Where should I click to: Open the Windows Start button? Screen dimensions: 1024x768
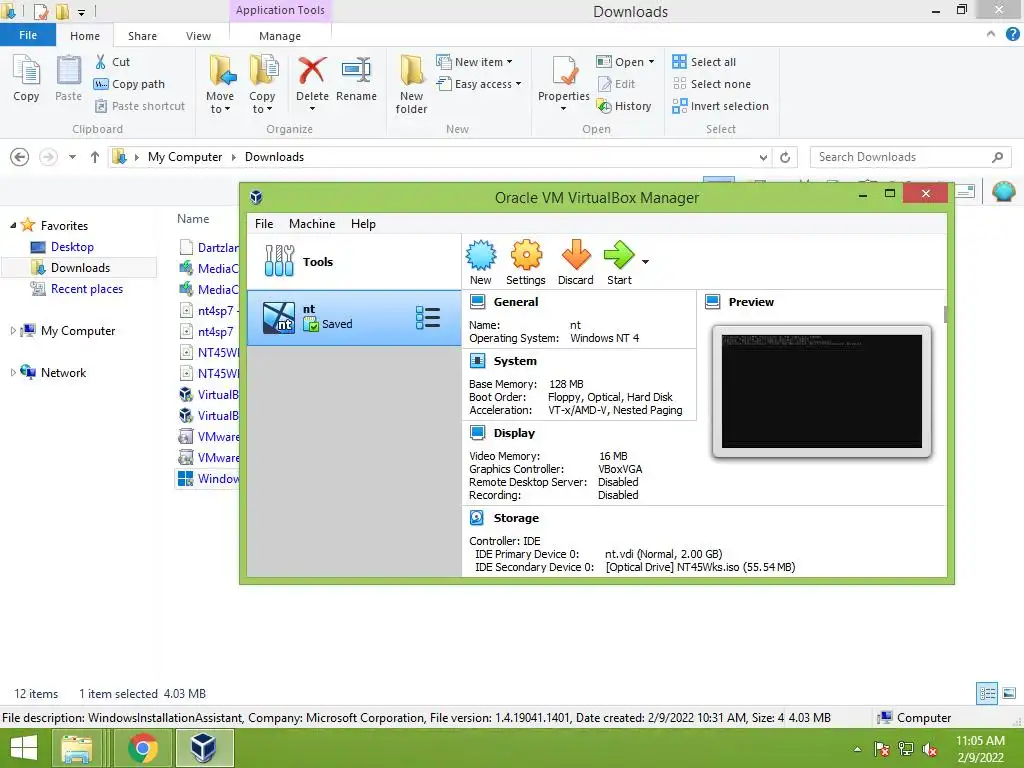24,748
